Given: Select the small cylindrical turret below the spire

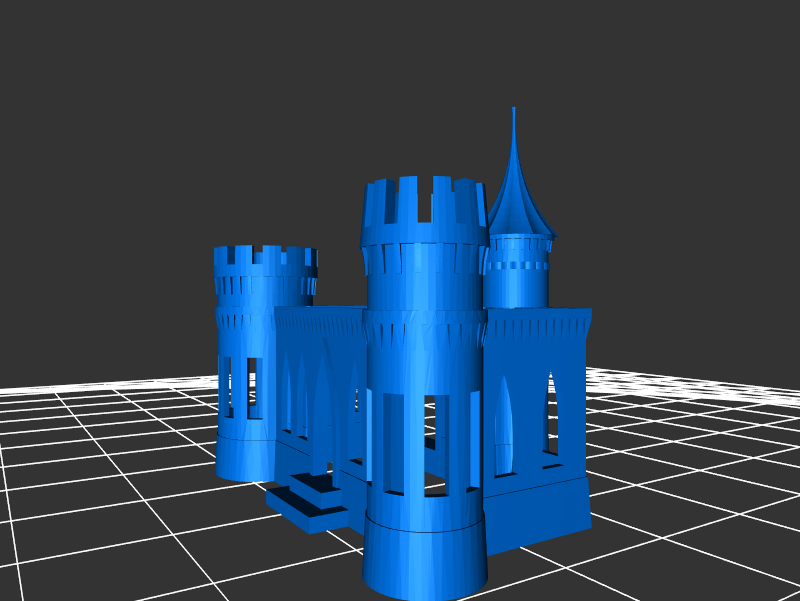Looking at the screenshot, I should (x=516, y=272).
